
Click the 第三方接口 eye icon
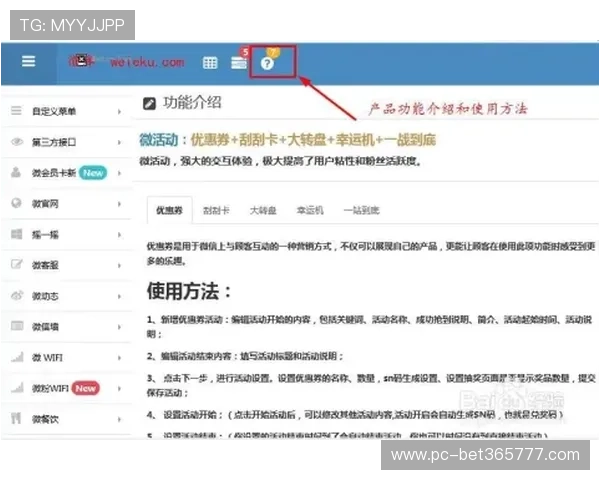[x=16, y=142]
